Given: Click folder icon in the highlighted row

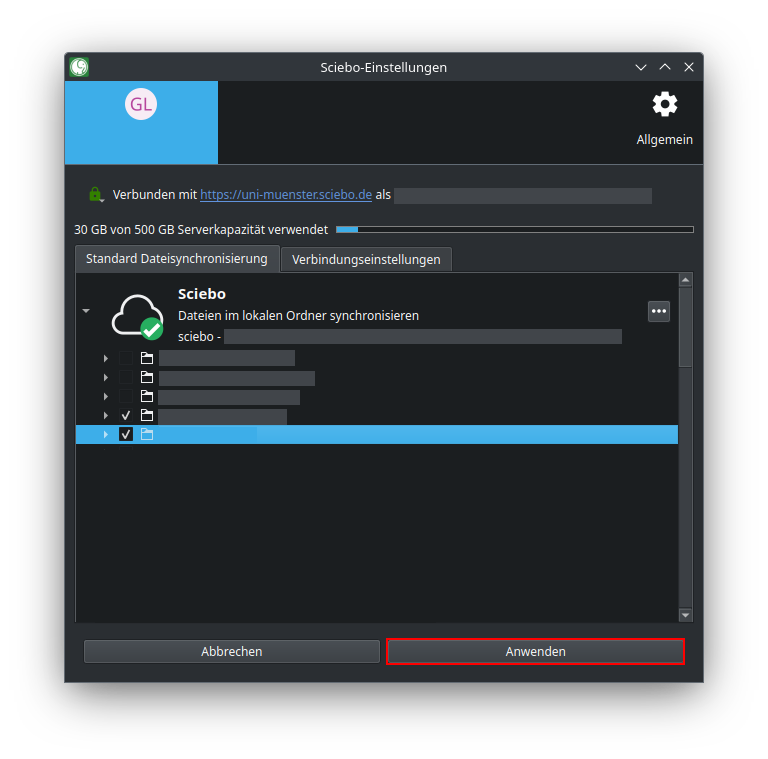Looking at the screenshot, I should click(147, 434).
